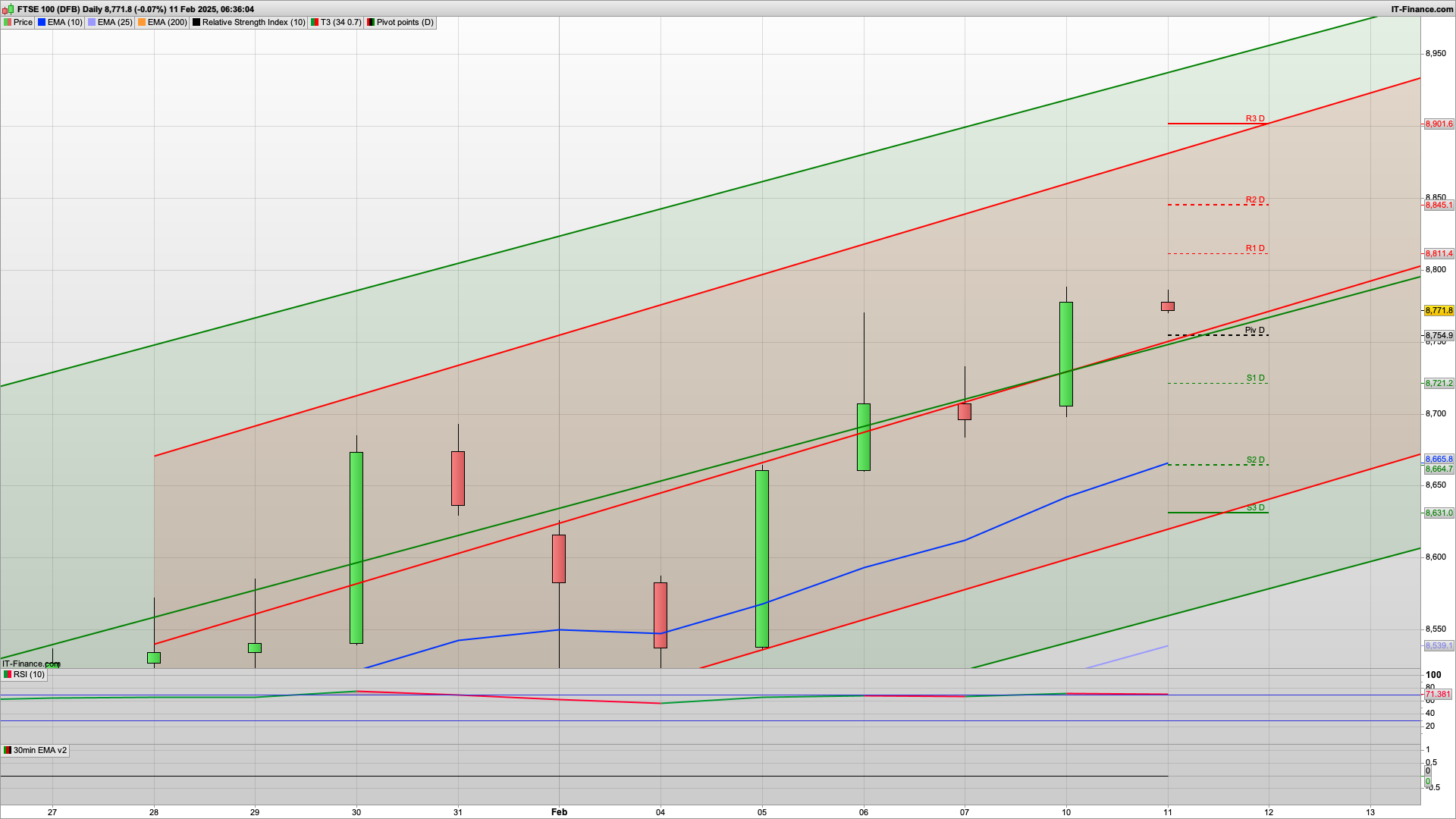Viewport: 1456px width, 819px height.
Task: Click the orange EMA (200) color swatch
Action: point(142,22)
